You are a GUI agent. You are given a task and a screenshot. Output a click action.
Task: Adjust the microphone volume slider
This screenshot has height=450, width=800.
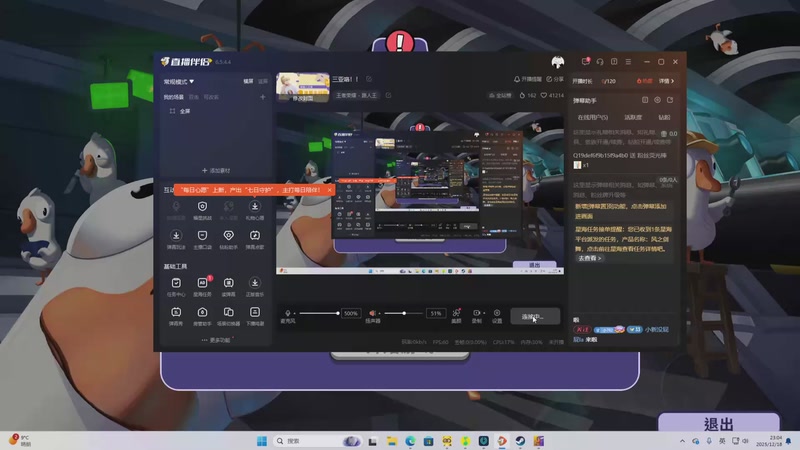pos(319,313)
